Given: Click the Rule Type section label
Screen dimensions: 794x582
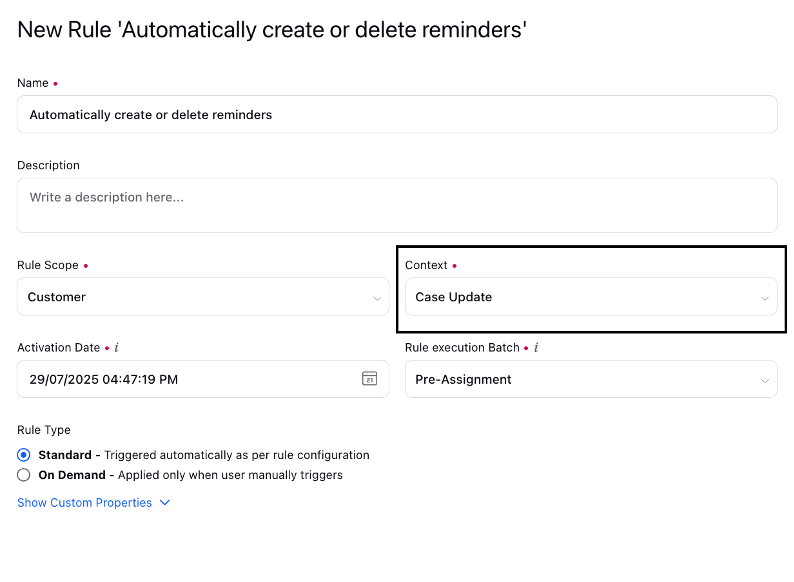Looking at the screenshot, I should point(44,430).
